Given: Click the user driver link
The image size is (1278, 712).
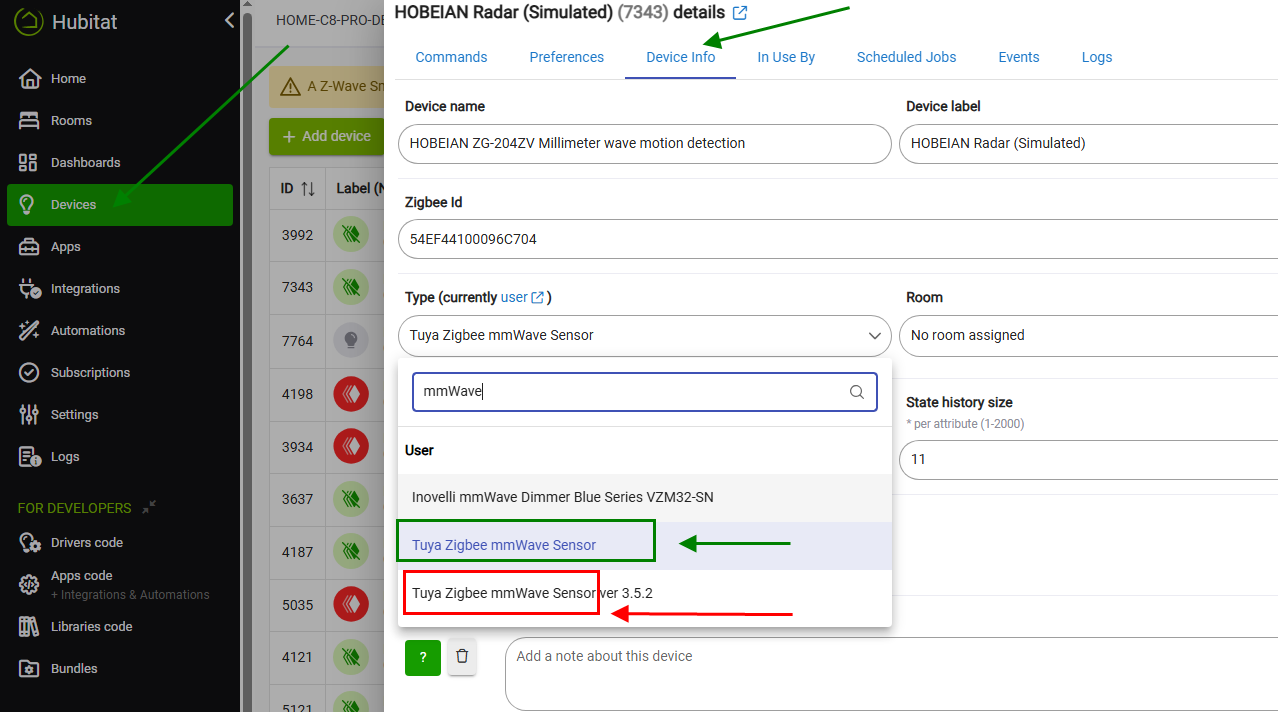Looking at the screenshot, I should (514, 297).
